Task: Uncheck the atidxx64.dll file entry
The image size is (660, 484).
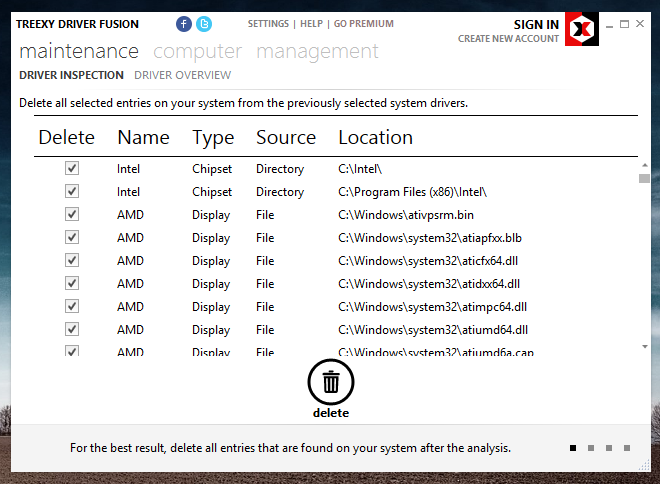Action: [72, 283]
